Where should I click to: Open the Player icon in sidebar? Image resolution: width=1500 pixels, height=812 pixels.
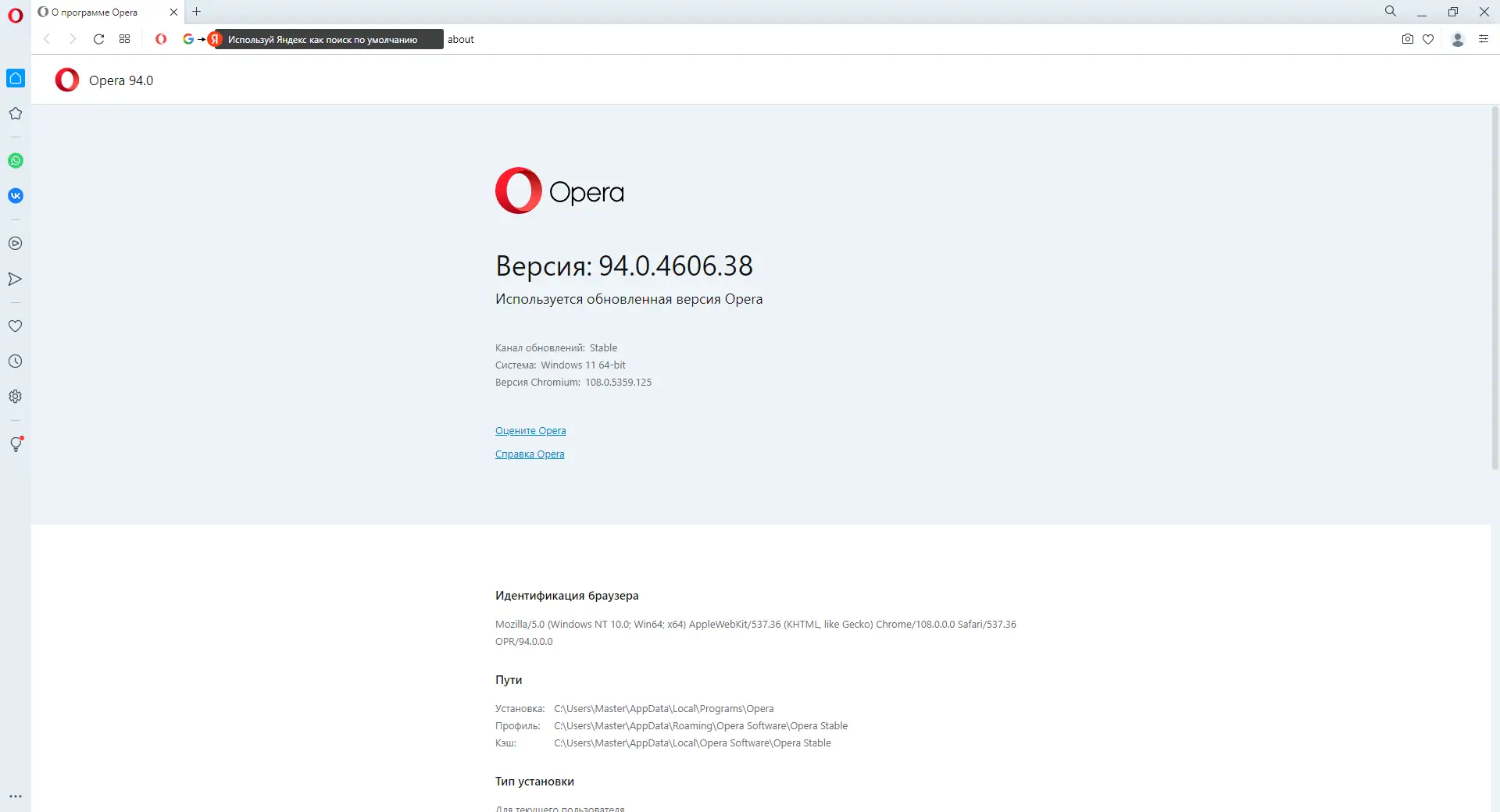pyautogui.click(x=16, y=244)
